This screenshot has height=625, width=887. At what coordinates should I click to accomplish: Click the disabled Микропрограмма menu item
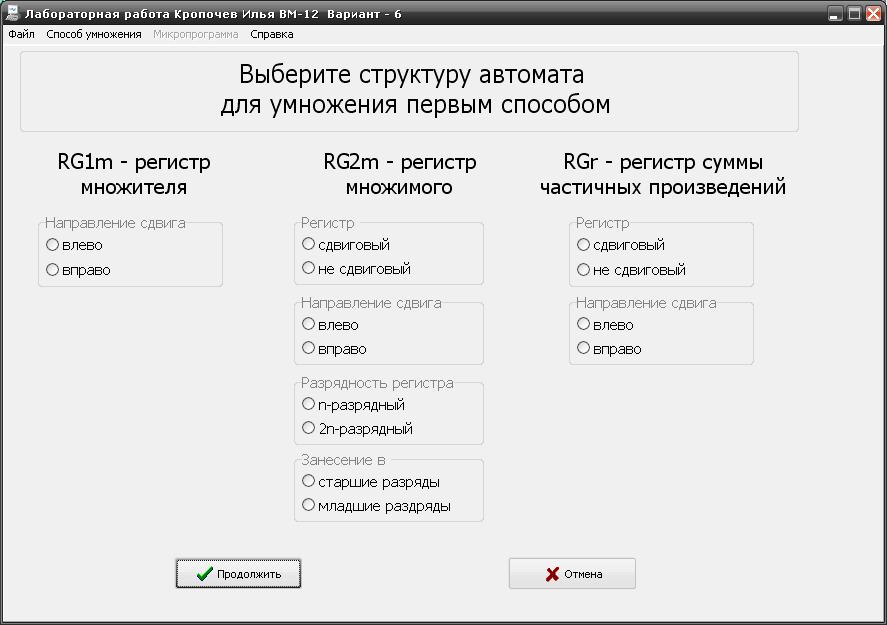point(196,35)
